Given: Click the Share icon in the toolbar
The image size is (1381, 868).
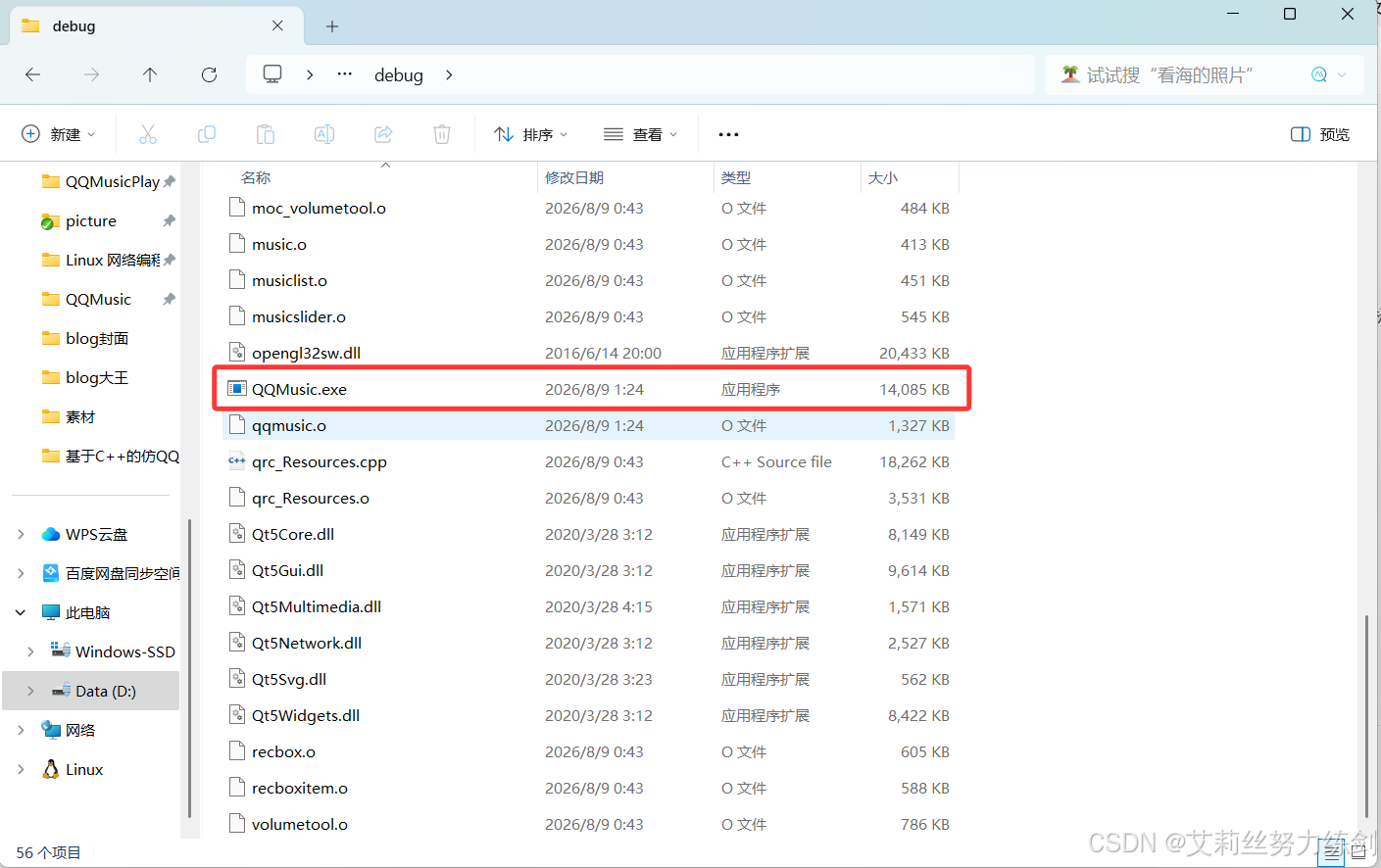Looking at the screenshot, I should (383, 134).
